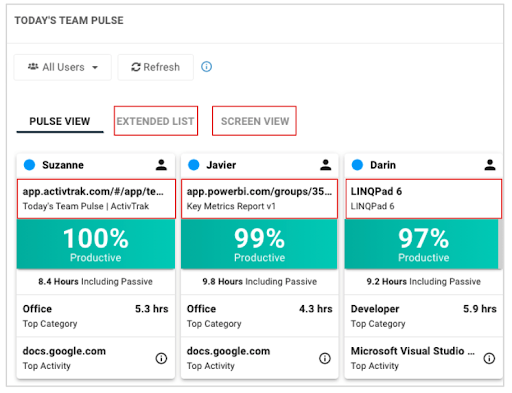Open the All Users dropdown
Image resolution: width=512 pixels, height=393 pixels.
click(63, 67)
